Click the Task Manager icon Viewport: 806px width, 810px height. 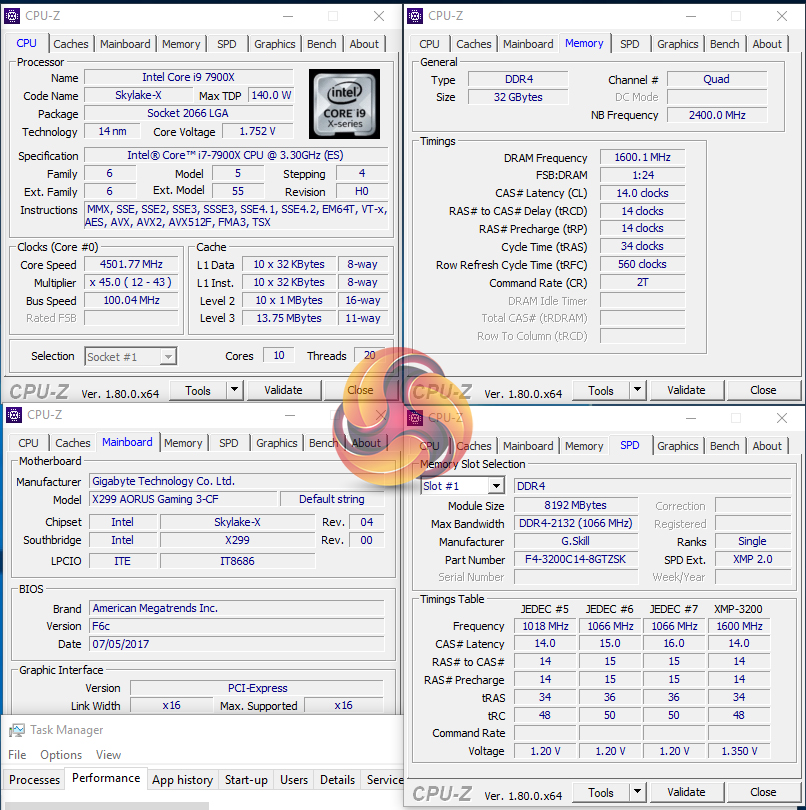click(17, 730)
